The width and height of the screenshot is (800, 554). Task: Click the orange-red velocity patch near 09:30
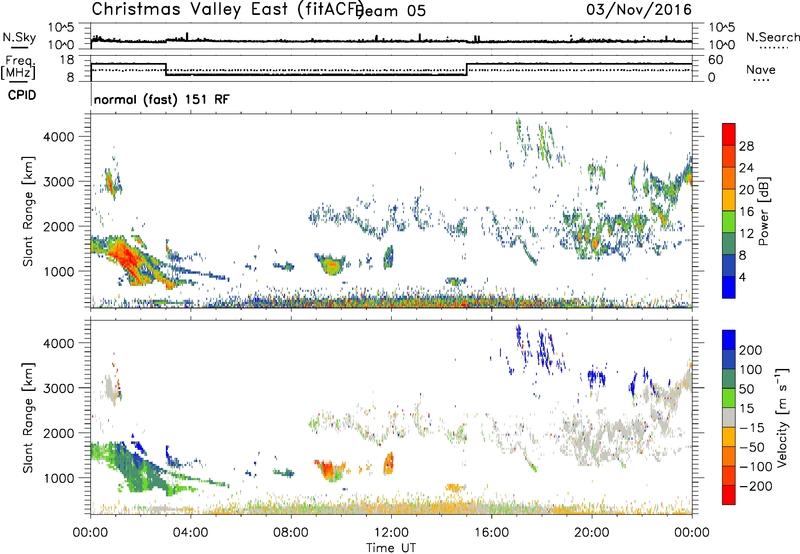pyautogui.click(x=329, y=468)
